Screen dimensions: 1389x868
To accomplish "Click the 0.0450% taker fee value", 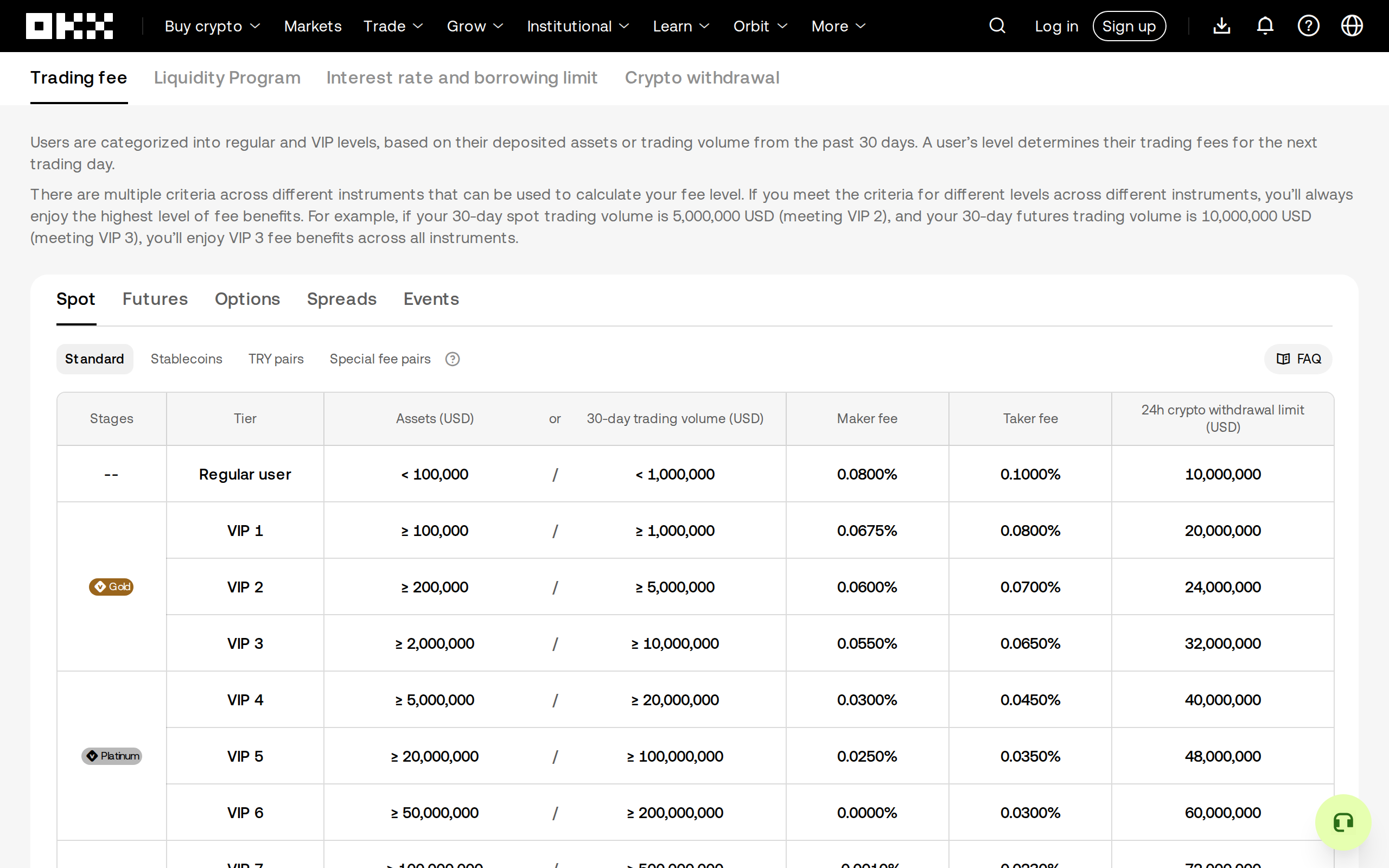I will 1030,700.
